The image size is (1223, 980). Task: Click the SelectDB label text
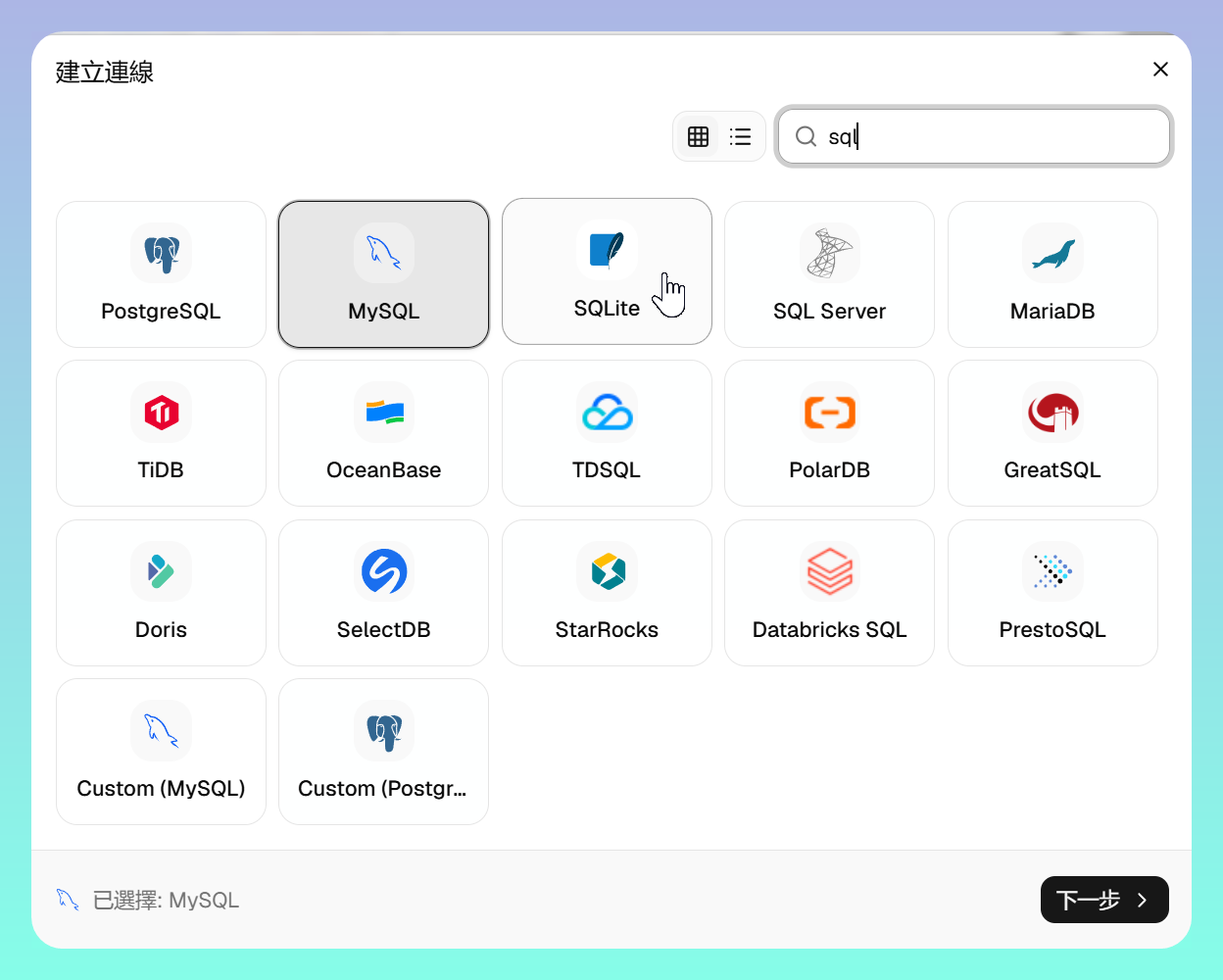[x=384, y=630]
